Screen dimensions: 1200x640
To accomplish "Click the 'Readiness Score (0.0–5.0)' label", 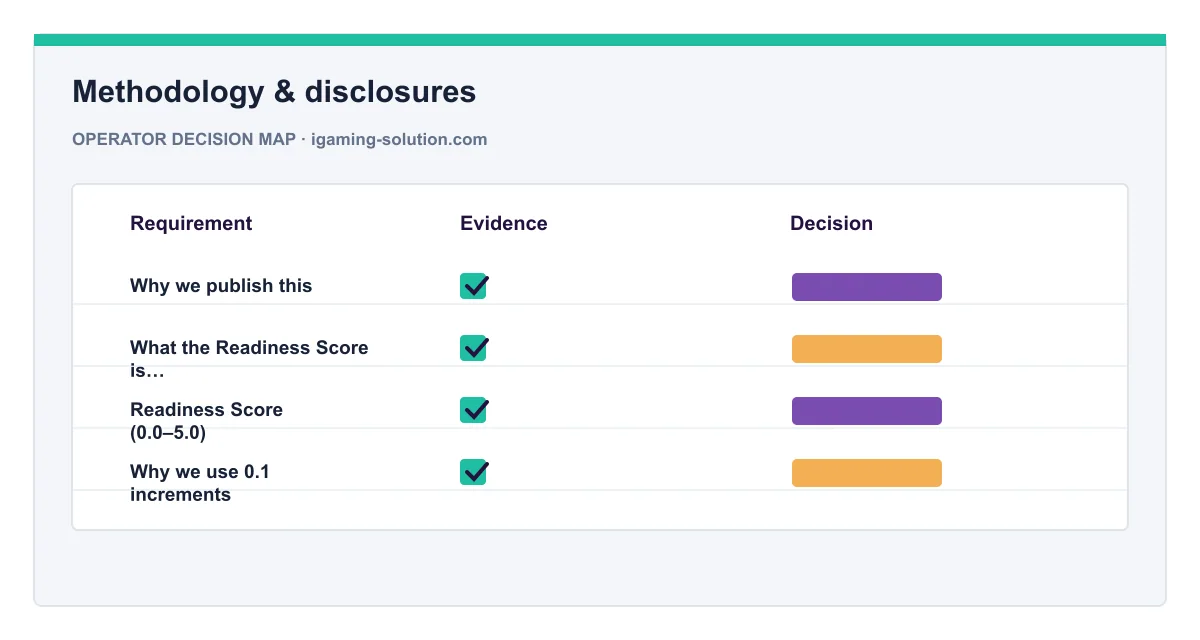I will coord(206,421).
